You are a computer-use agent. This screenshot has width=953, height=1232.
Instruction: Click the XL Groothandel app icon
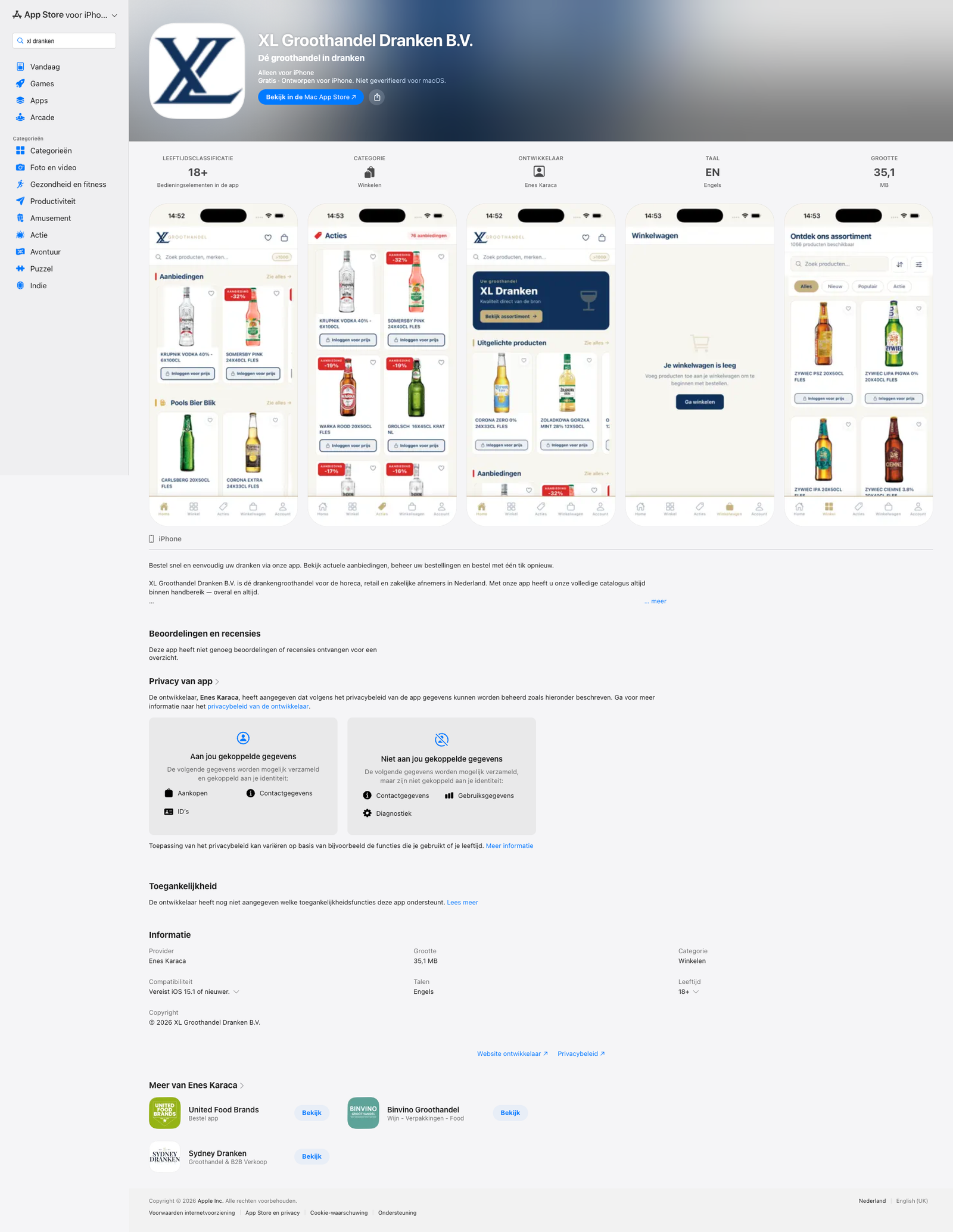click(x=197, y=71)
